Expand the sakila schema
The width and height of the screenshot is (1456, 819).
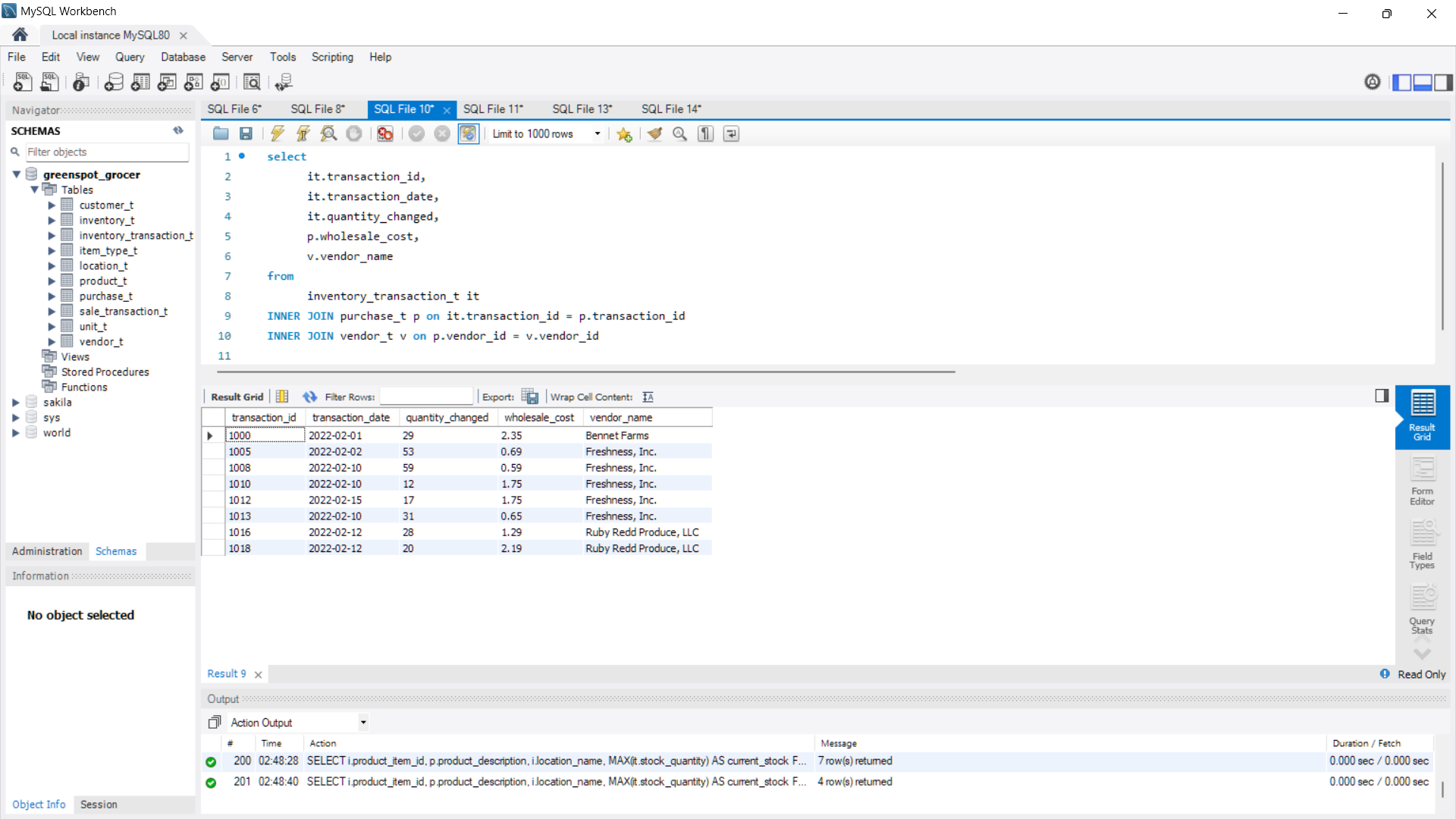pyautogui.click(x=16, y=402)
